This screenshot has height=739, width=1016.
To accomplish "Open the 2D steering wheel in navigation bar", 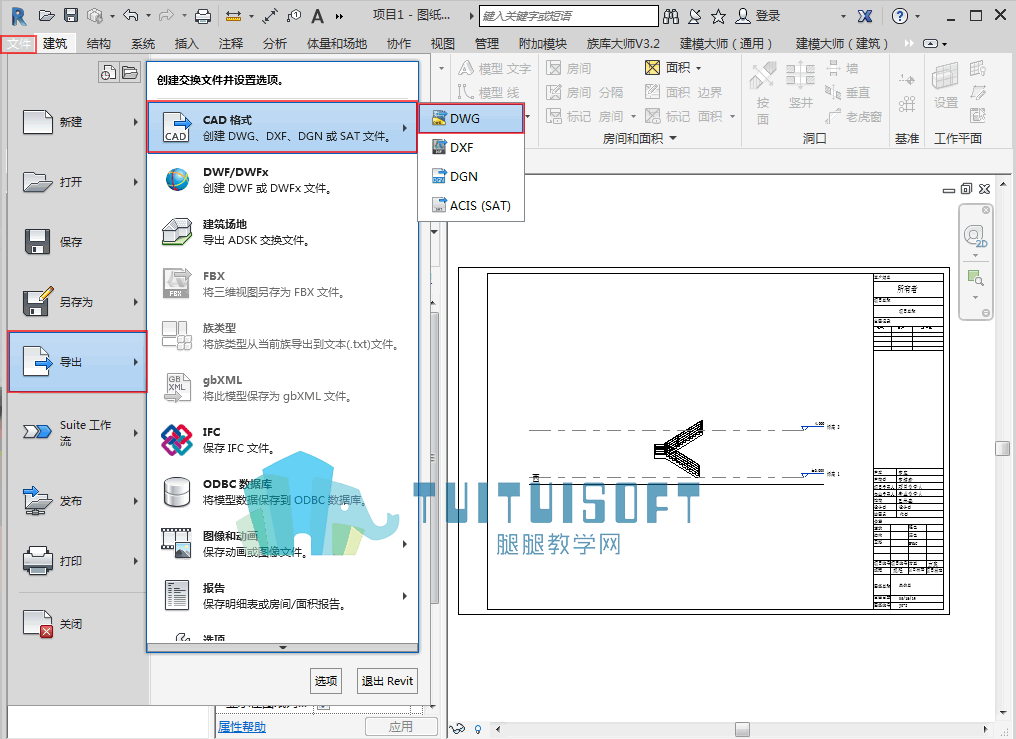I will [x=975, y=236].
